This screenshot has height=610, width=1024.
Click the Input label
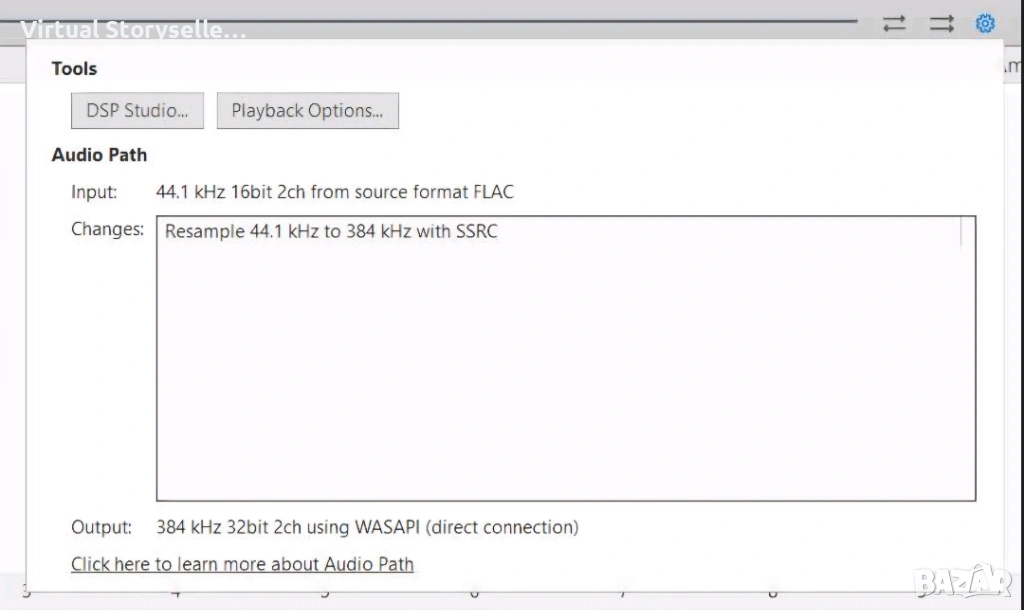click(94, 191)
